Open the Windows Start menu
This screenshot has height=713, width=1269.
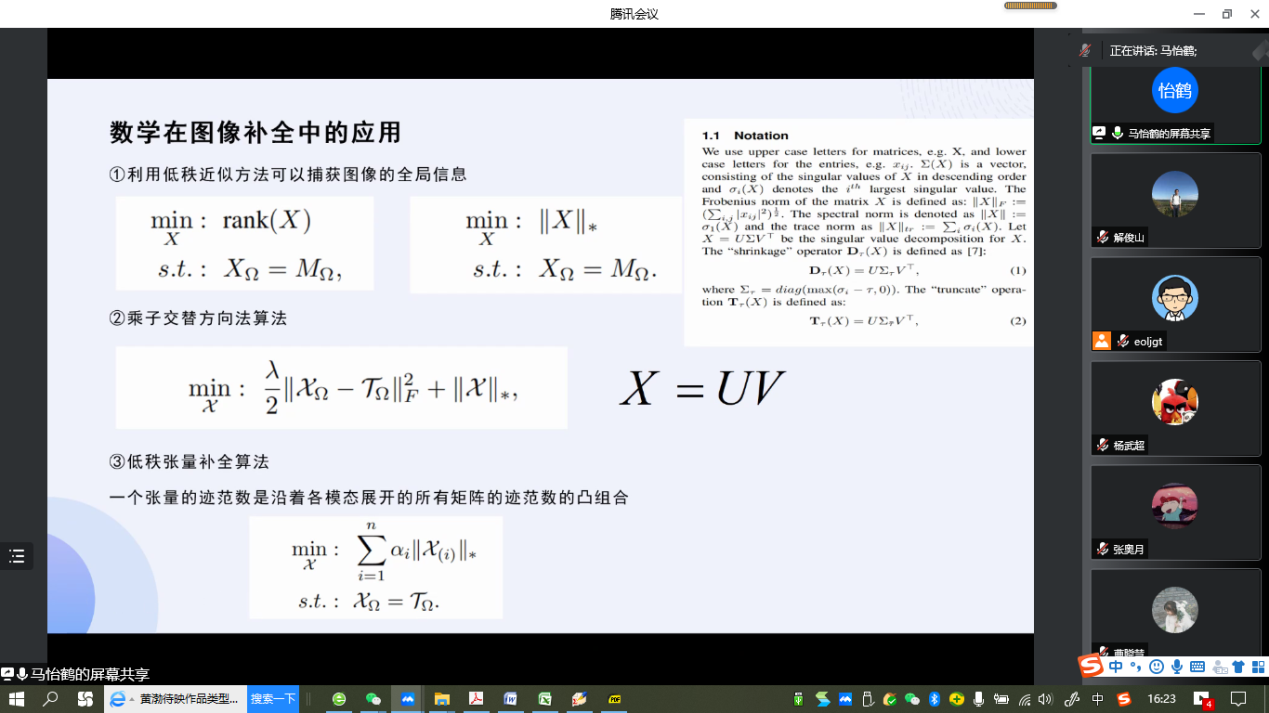(16, 699)
